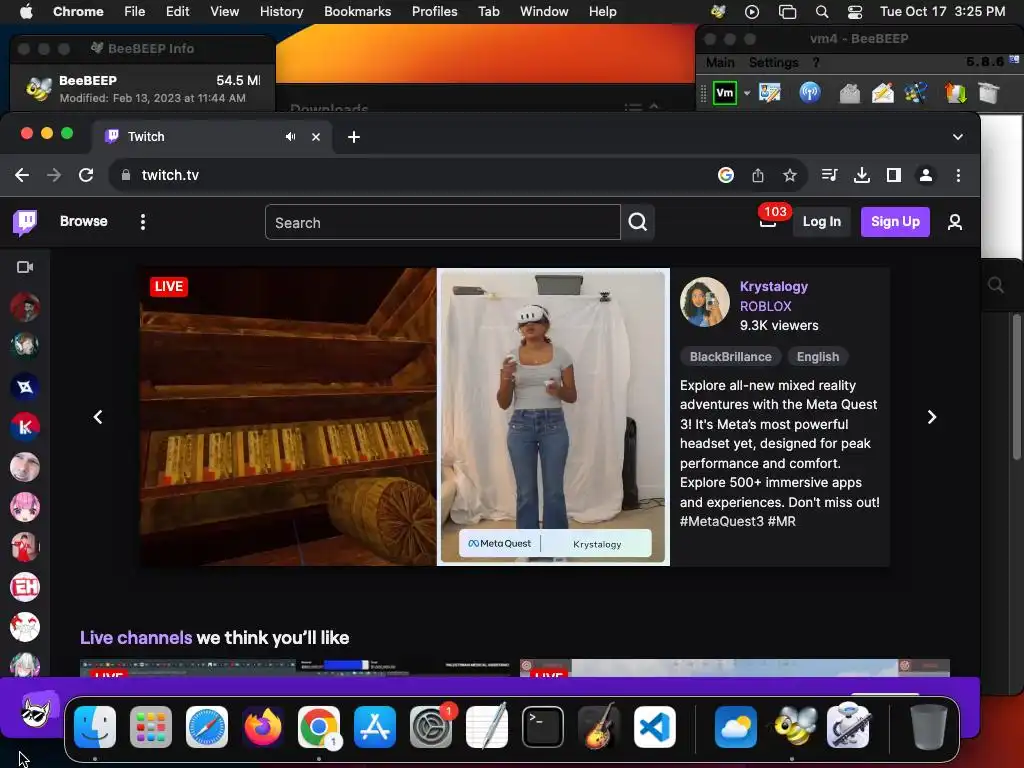Open the Bookmarks menu in menu bar
This screenshot has width=1024, height=768.
(x=357, y=11)
